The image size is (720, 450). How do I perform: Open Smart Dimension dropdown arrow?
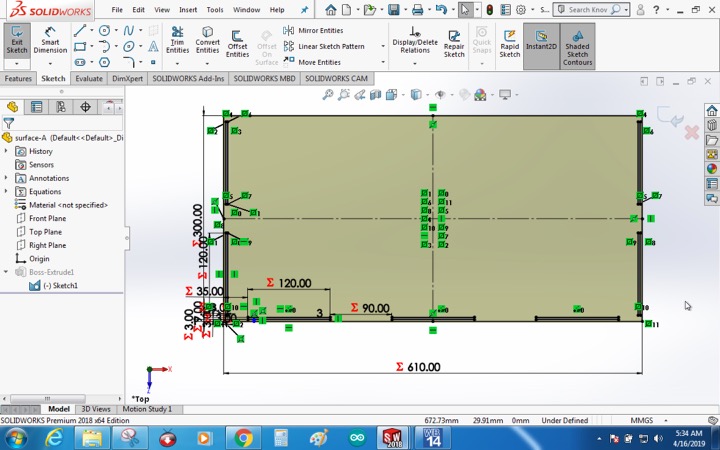click(50, 63)
